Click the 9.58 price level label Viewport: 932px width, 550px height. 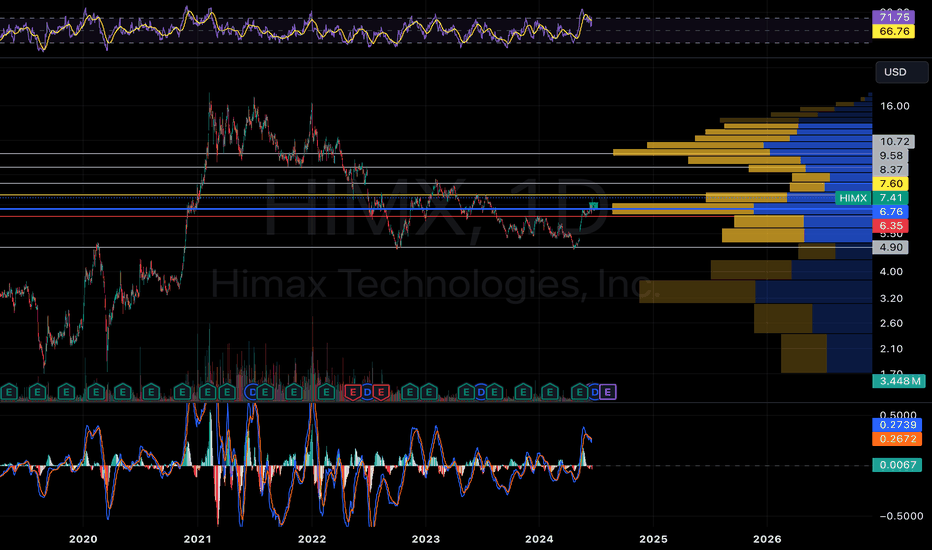[x=890, y=156]
